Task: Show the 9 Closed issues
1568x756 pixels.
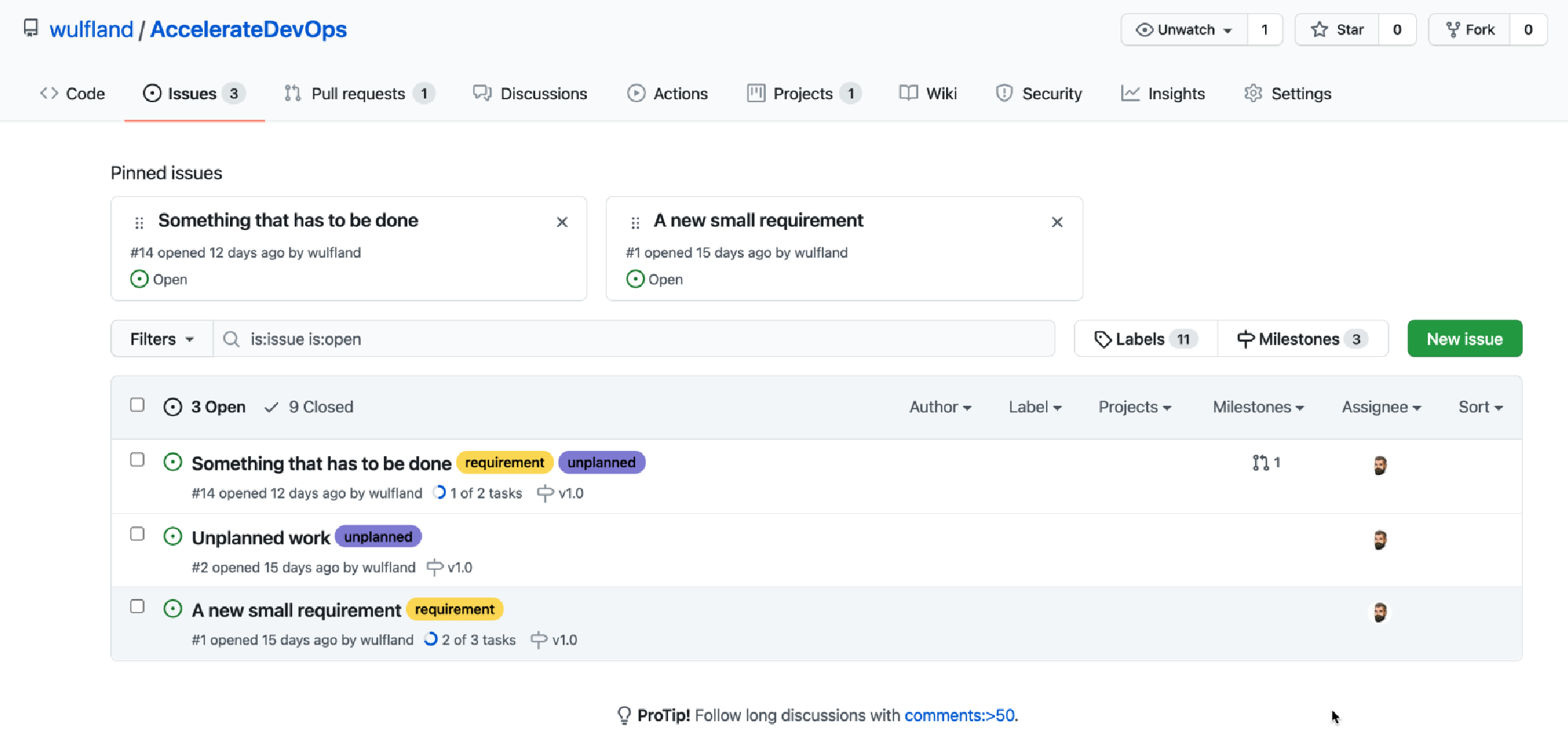Action: point(309,407)
